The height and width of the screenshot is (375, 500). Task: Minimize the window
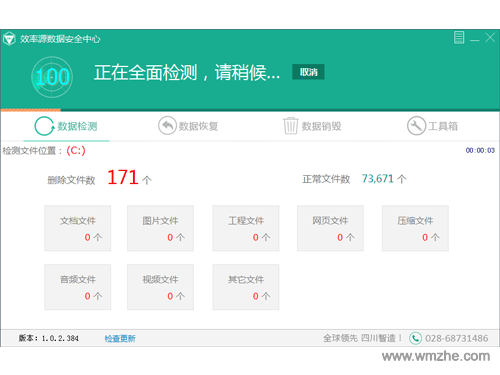[475, 40]
